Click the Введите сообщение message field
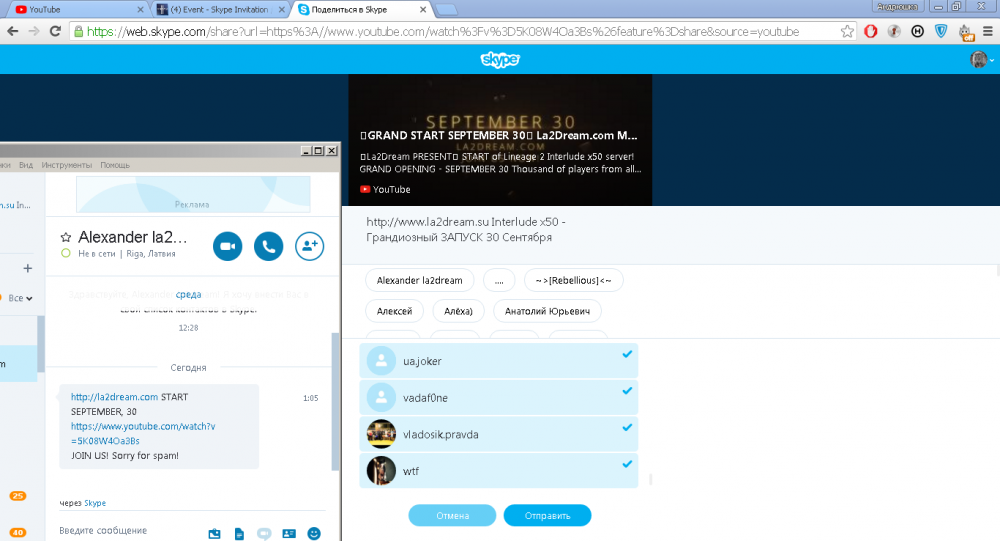The width and height of the screenshot is (1000, 541). 103,530
